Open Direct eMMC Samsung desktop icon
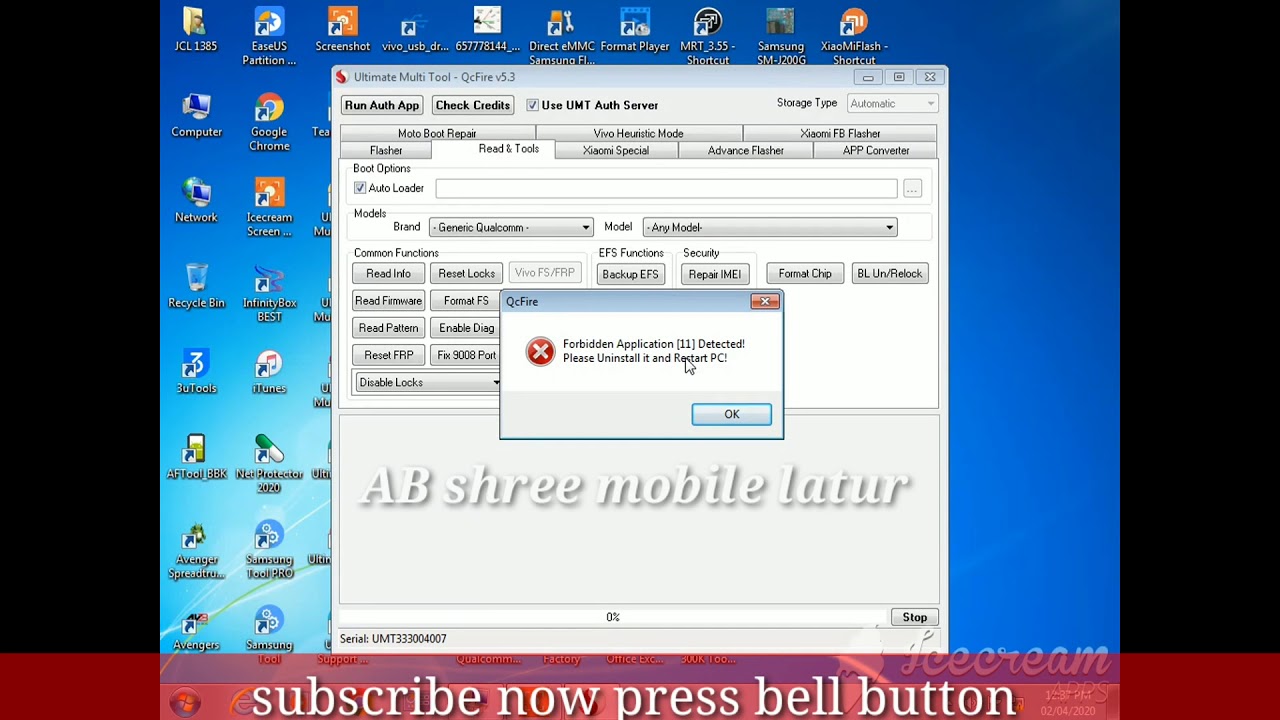Image resolution: width=1280 pixels, height=720 pixels. tap(561, 37)
